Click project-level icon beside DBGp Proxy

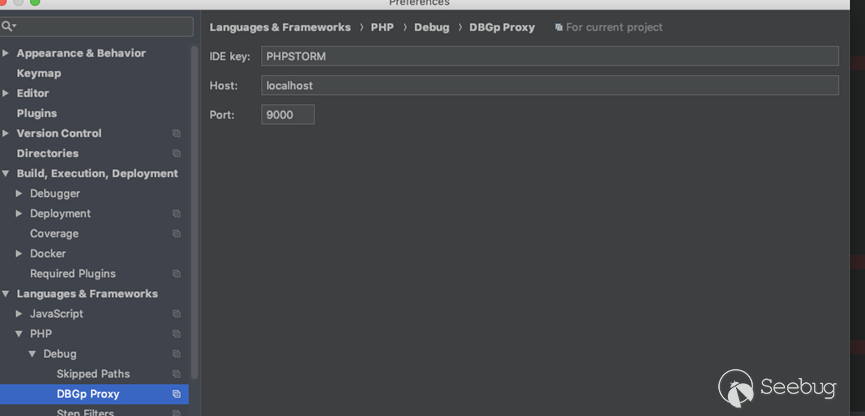pos(177,394)
